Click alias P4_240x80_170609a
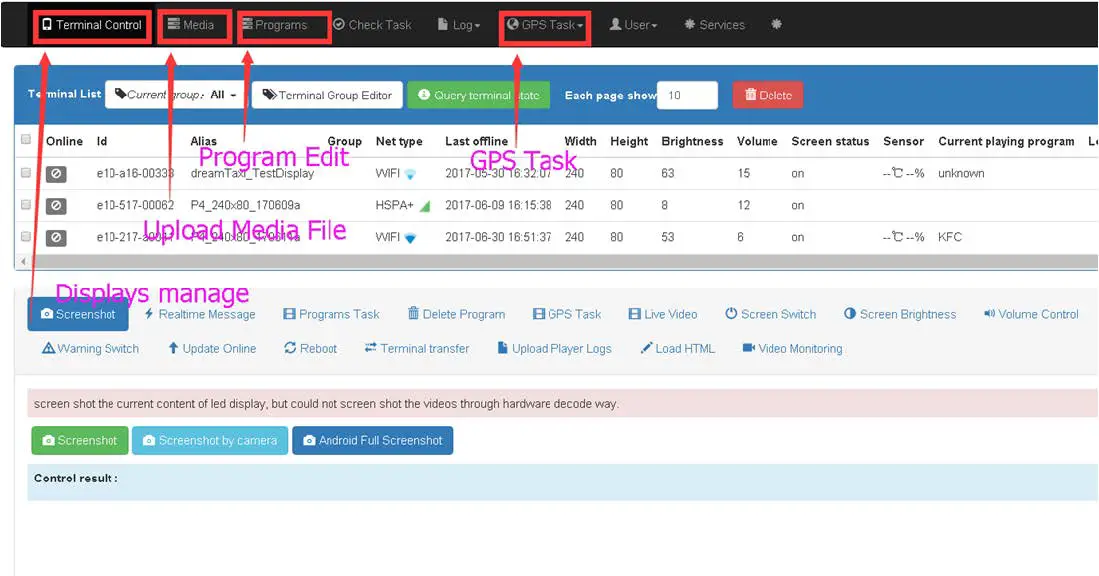 click(245, 205)
